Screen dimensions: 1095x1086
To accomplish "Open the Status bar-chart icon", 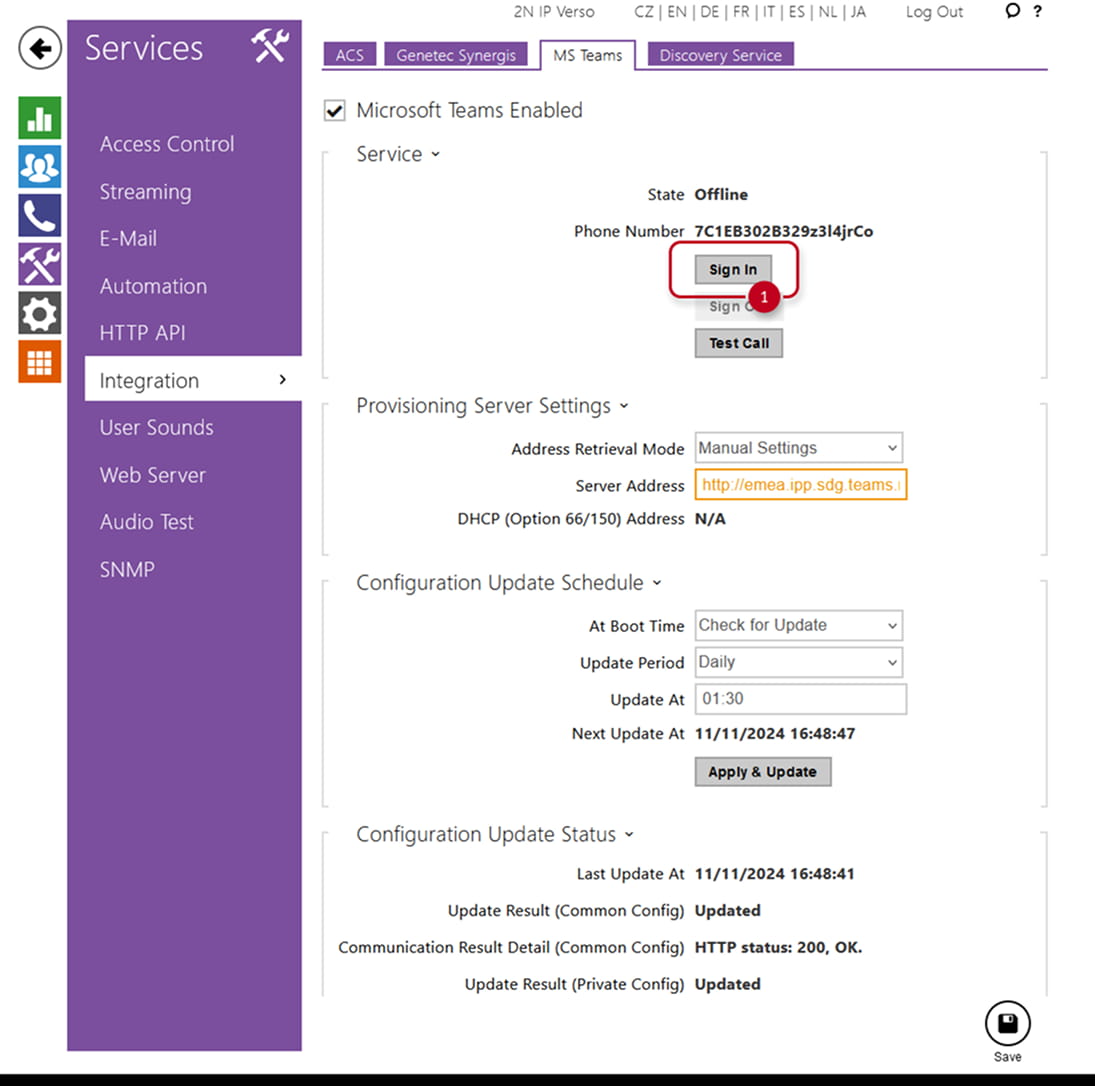I will [40, 118].
